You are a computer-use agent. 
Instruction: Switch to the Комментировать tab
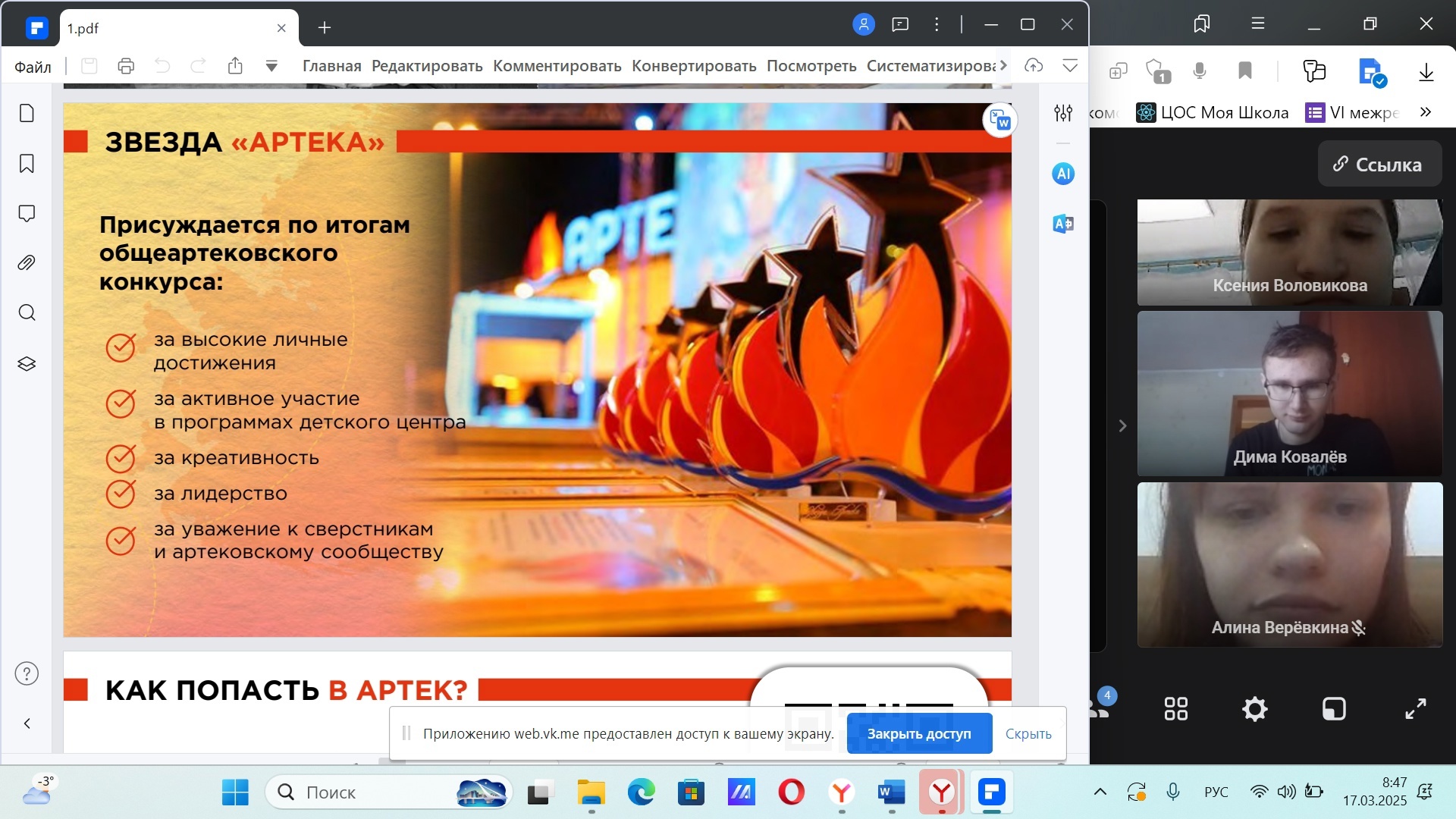(557, 66)
